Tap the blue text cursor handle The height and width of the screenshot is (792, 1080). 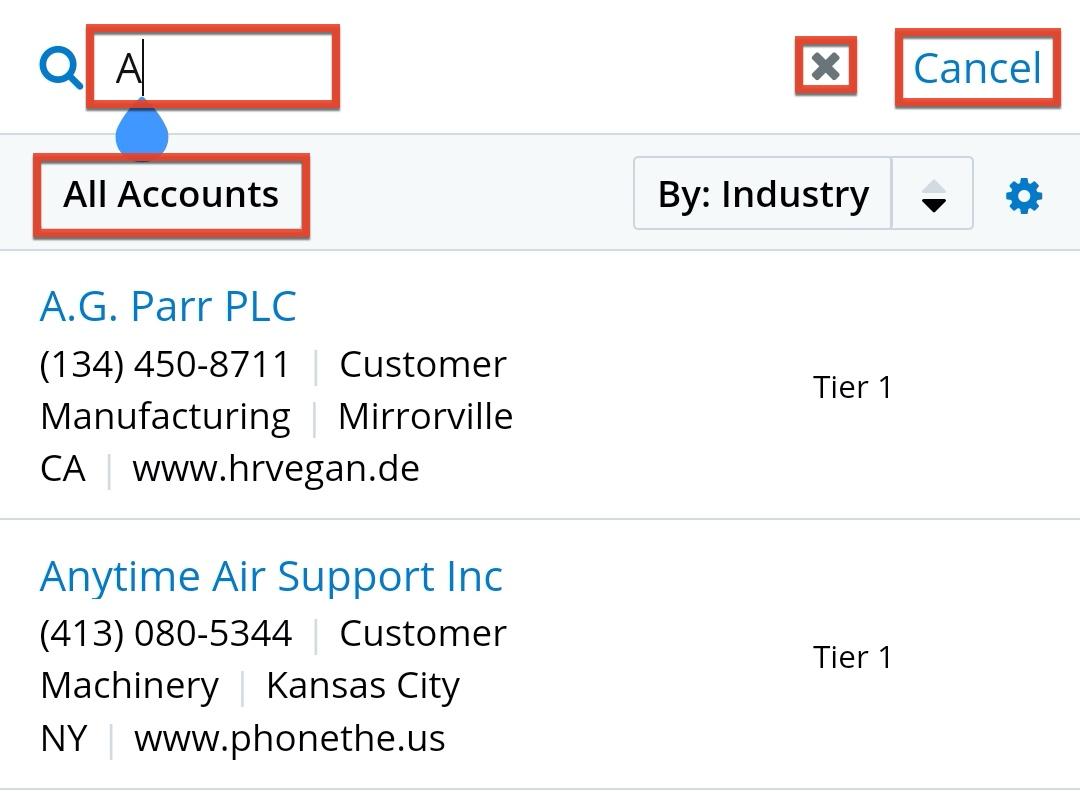point(141,133)
